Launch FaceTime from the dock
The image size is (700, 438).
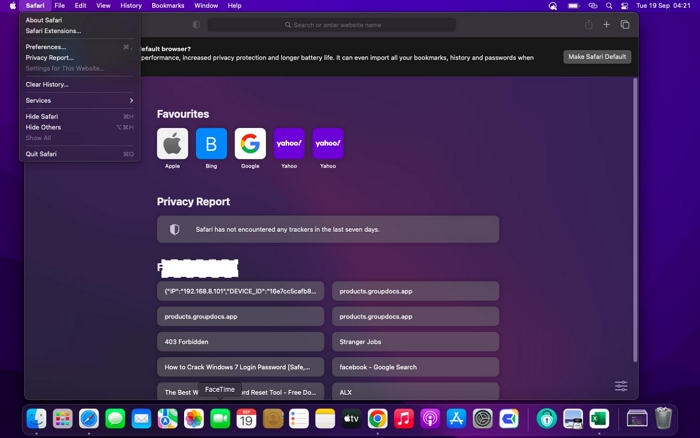(220, 419)
